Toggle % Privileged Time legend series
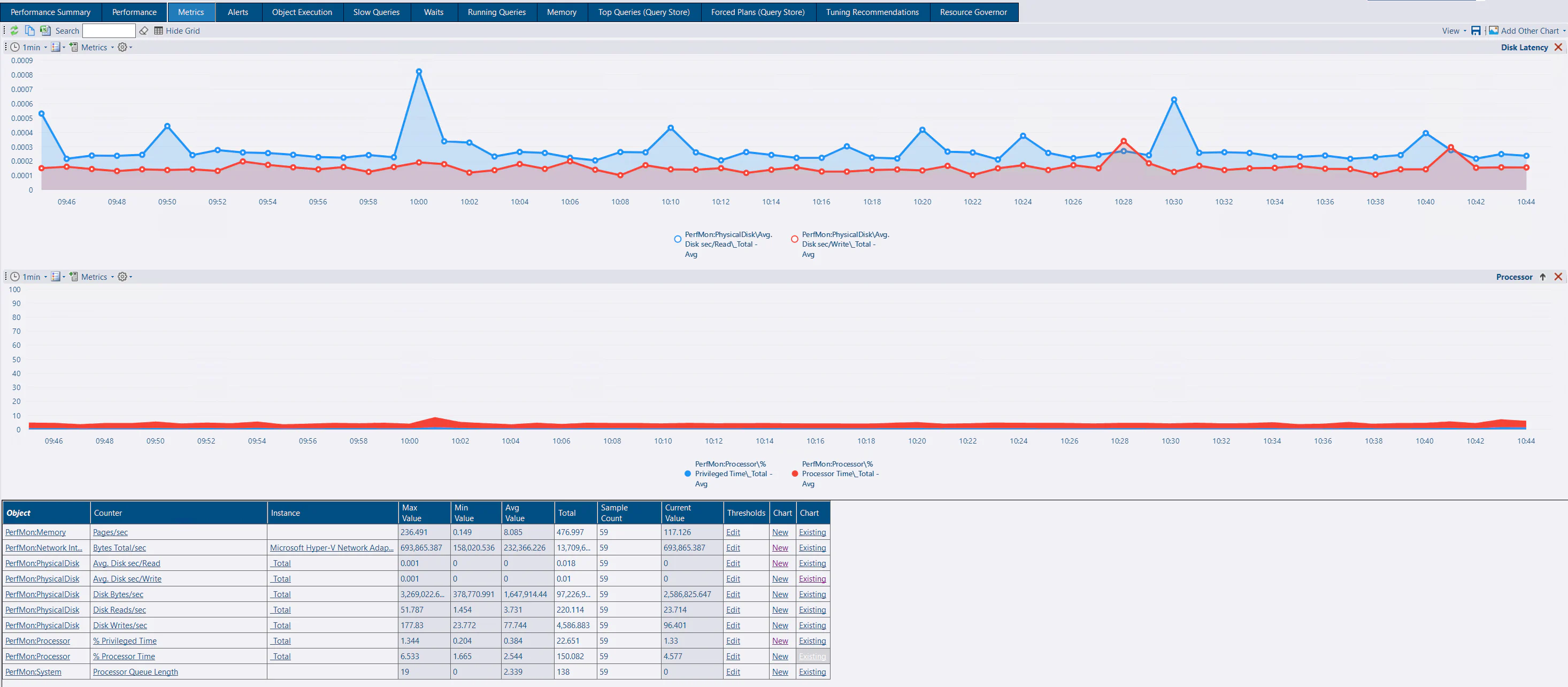The width and height of the screenshot is (1568, 687). pos(728,473)
